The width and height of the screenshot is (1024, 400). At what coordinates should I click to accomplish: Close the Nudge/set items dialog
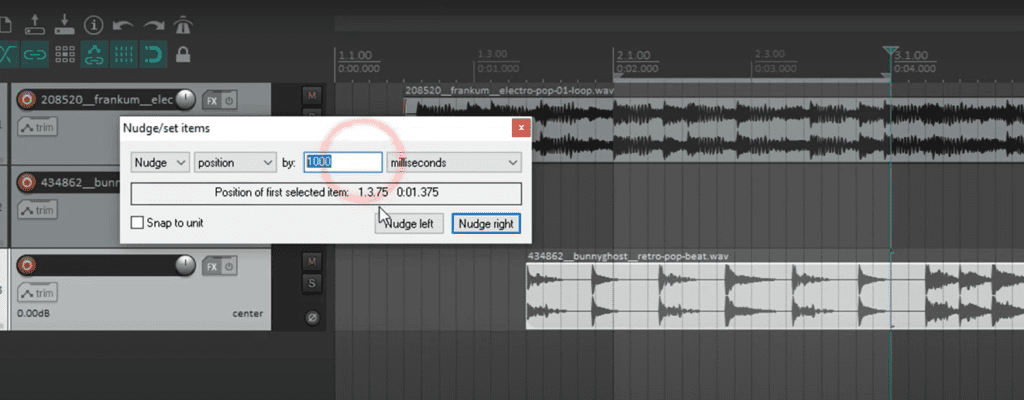pos(520,129)
